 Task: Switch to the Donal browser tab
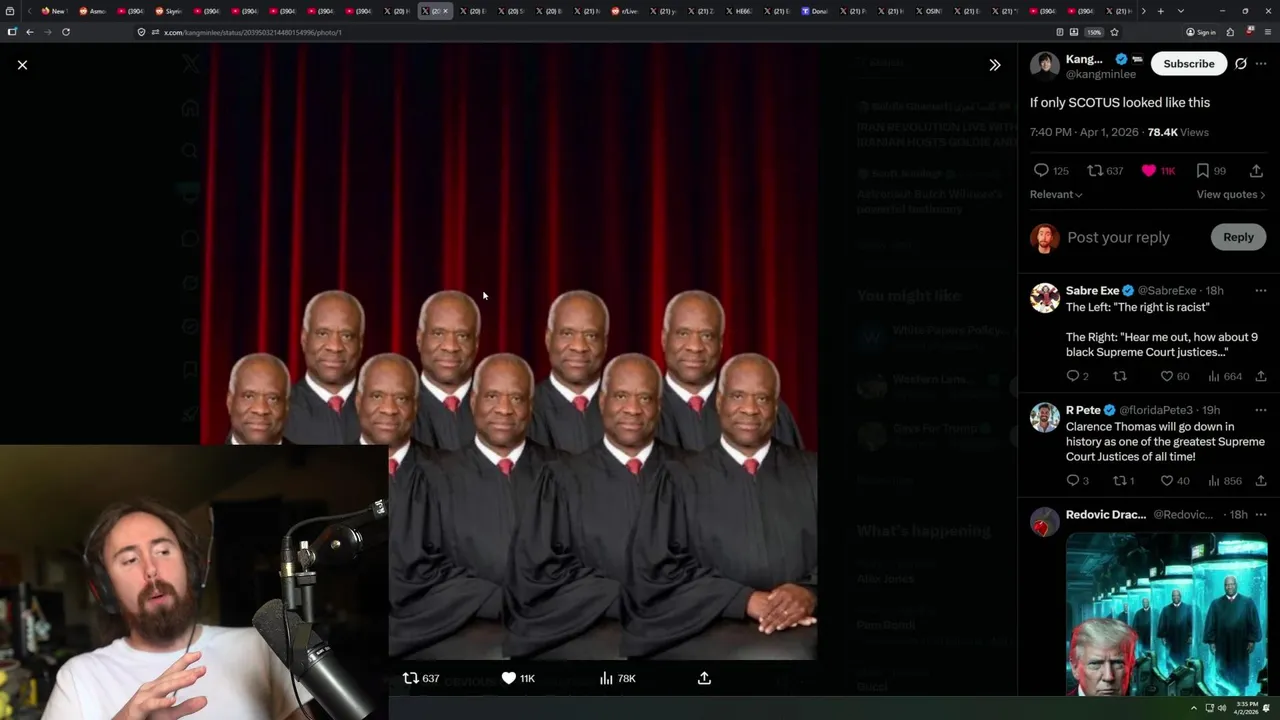pyautogui.click(x=814, y=11)
